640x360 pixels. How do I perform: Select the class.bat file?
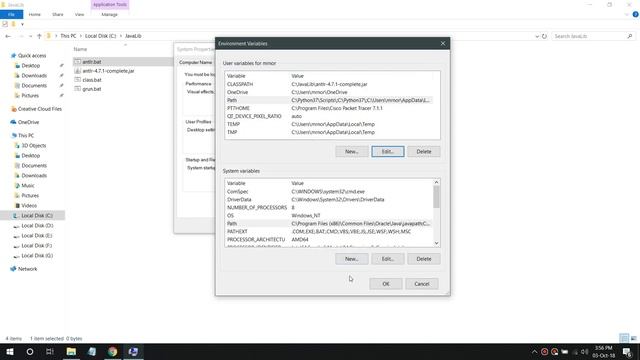point(92,80)
